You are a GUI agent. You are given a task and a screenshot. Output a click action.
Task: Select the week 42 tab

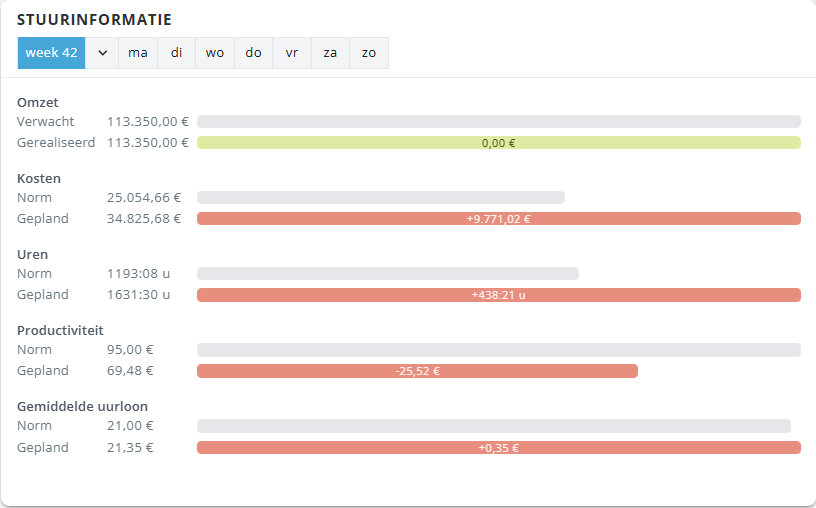coord(51,53)
